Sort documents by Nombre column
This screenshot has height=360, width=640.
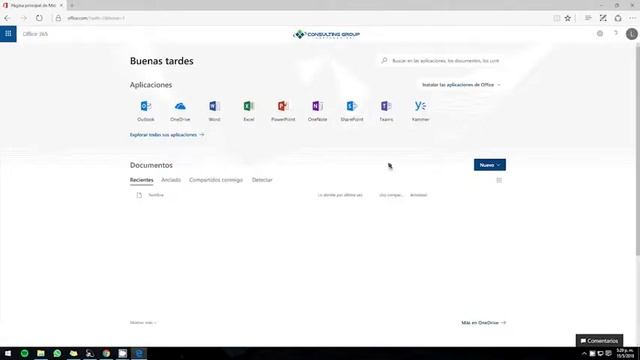pos(156,195)
